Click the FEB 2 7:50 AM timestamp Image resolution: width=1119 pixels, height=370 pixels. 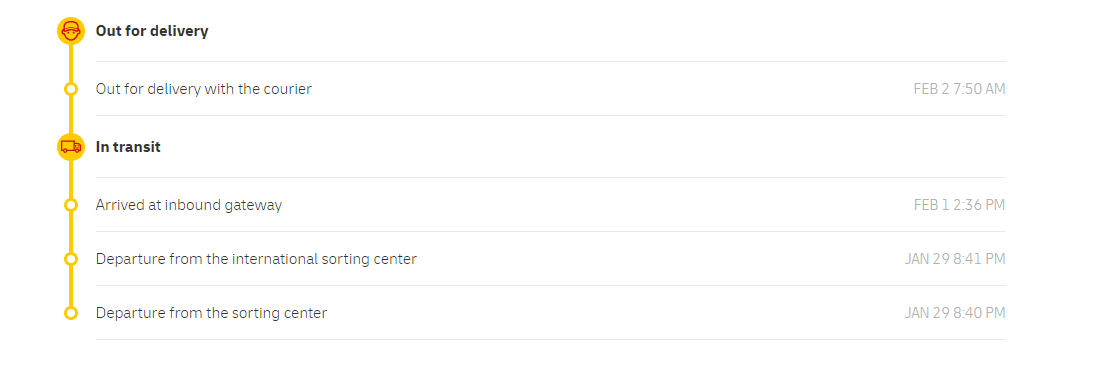pos(959,89)
